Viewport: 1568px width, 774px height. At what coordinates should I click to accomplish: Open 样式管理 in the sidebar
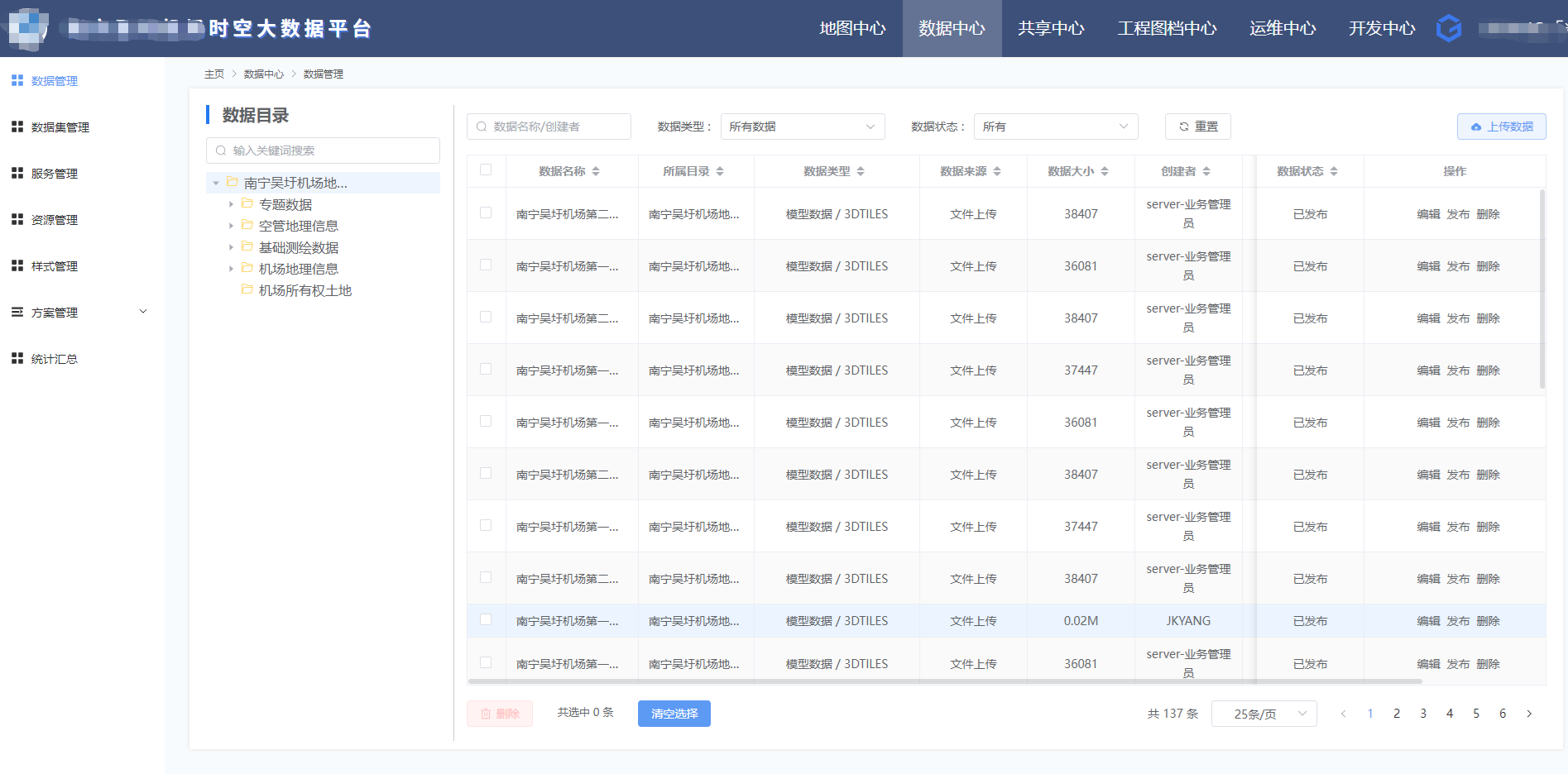53,265
